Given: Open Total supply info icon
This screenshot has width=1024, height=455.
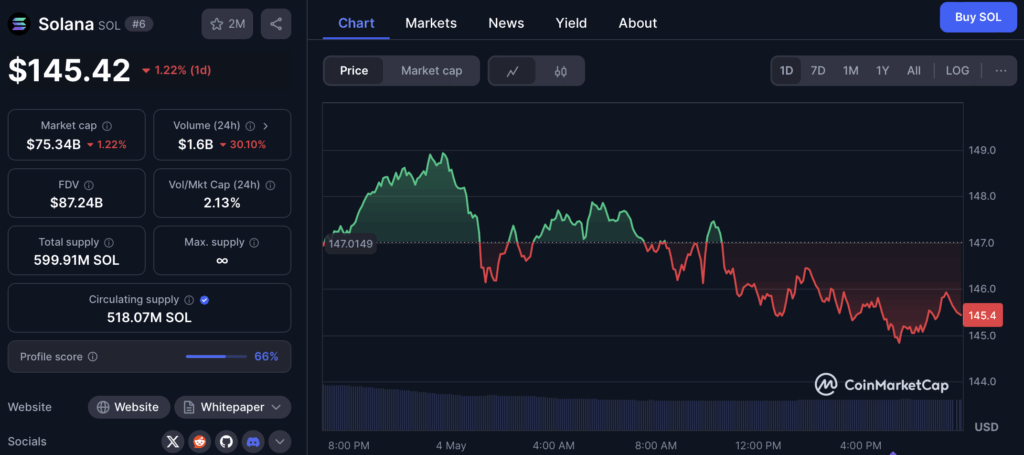Looking at the screenshot, I should click(x=109, y=242).
